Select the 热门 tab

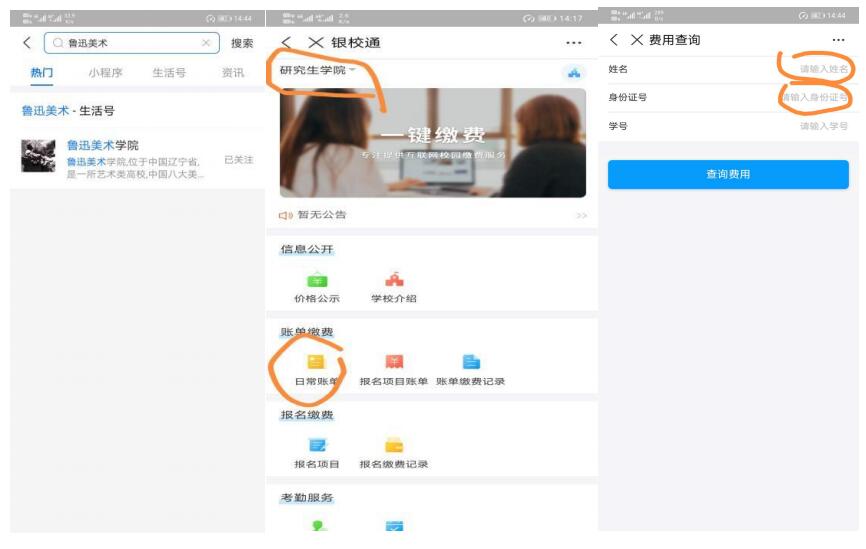(43, 73)
